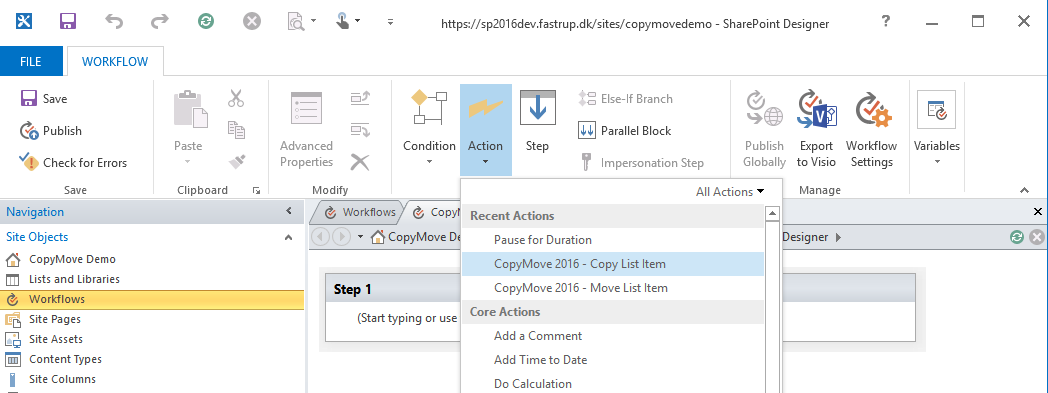Close the document tab with X

[1037, 212]
